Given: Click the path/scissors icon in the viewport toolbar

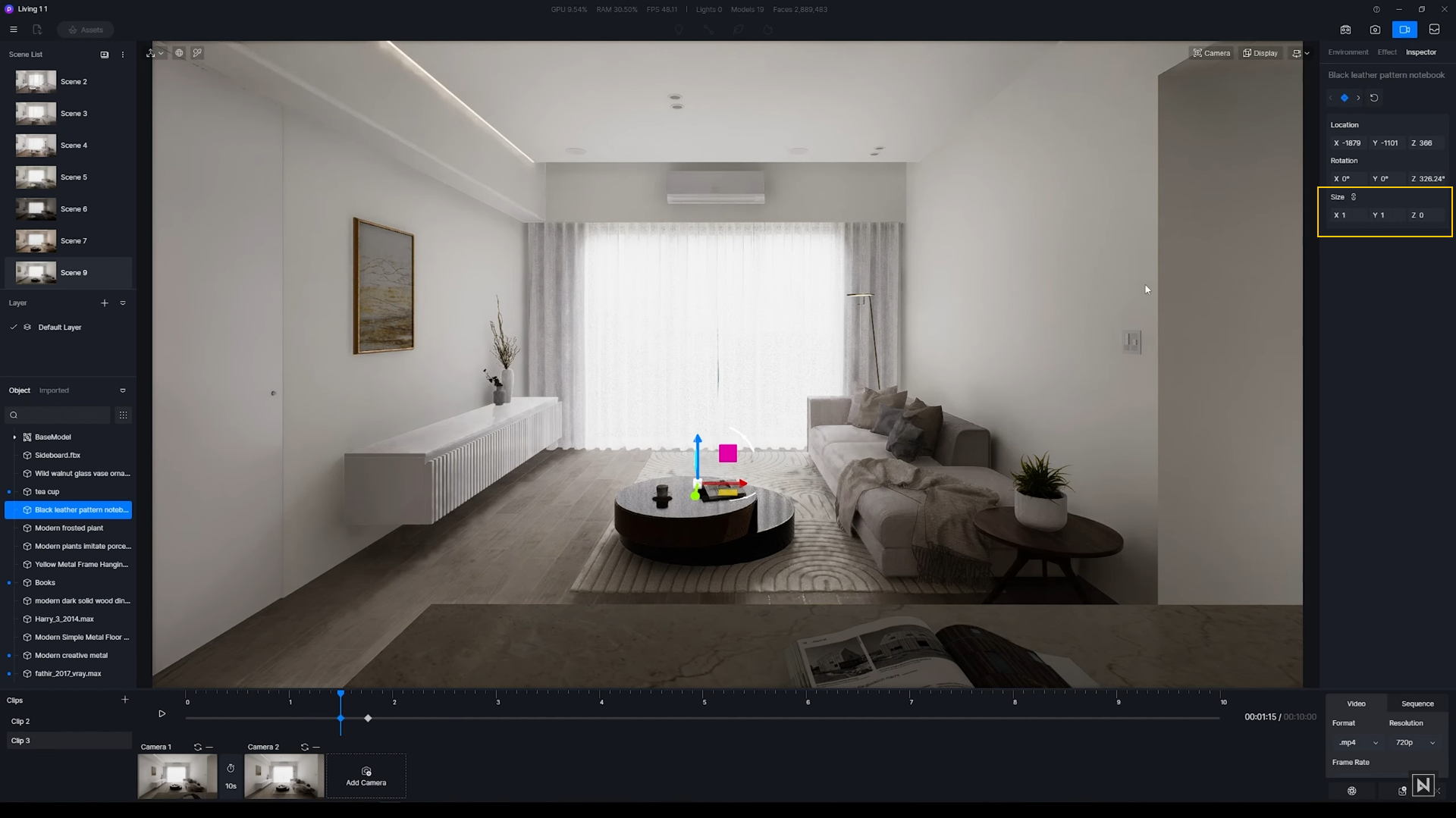Looking at the screenshot, I should pyautogui.click(x=197, y=52).
